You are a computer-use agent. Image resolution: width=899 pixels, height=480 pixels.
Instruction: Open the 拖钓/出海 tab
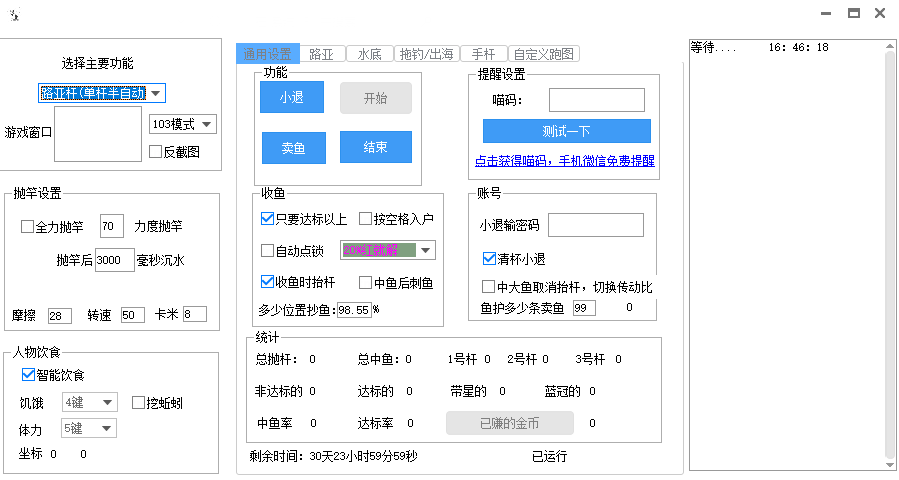click(x=426, y=54)
